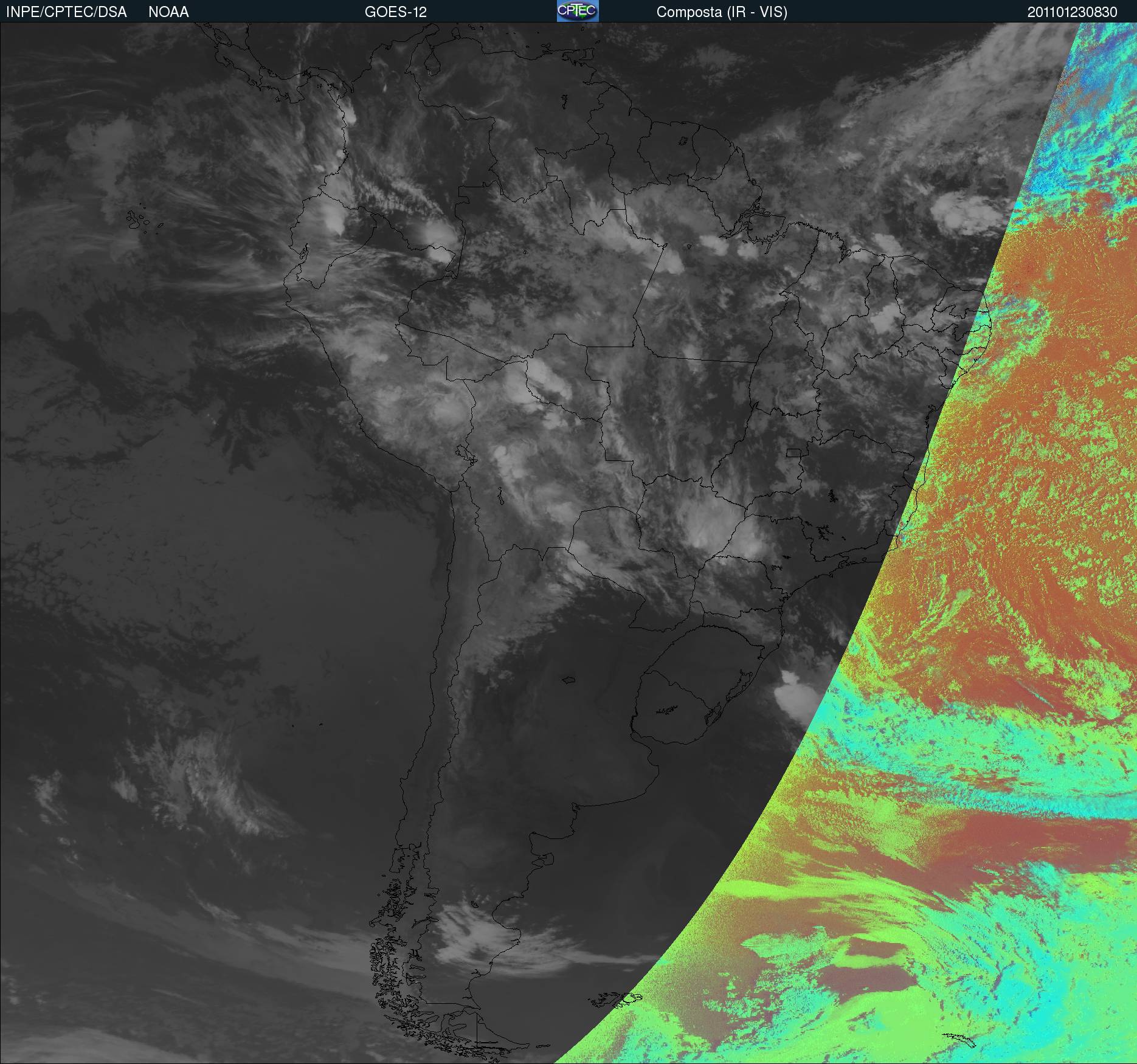Click the Composta (IR - VIS) title
Screen dimensions: 1137x1064
tap(722, 12)
